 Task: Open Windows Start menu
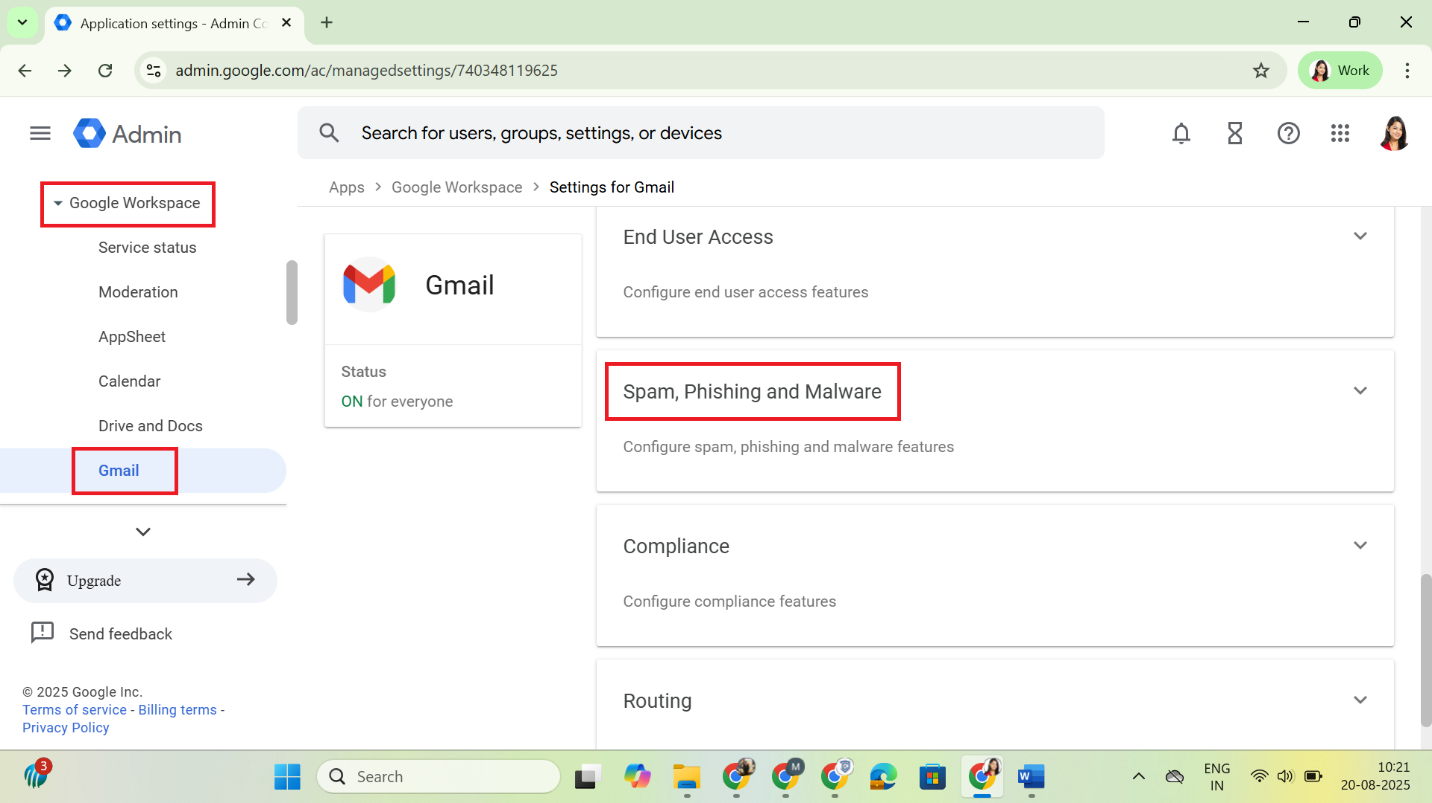(x=287, y=776)
